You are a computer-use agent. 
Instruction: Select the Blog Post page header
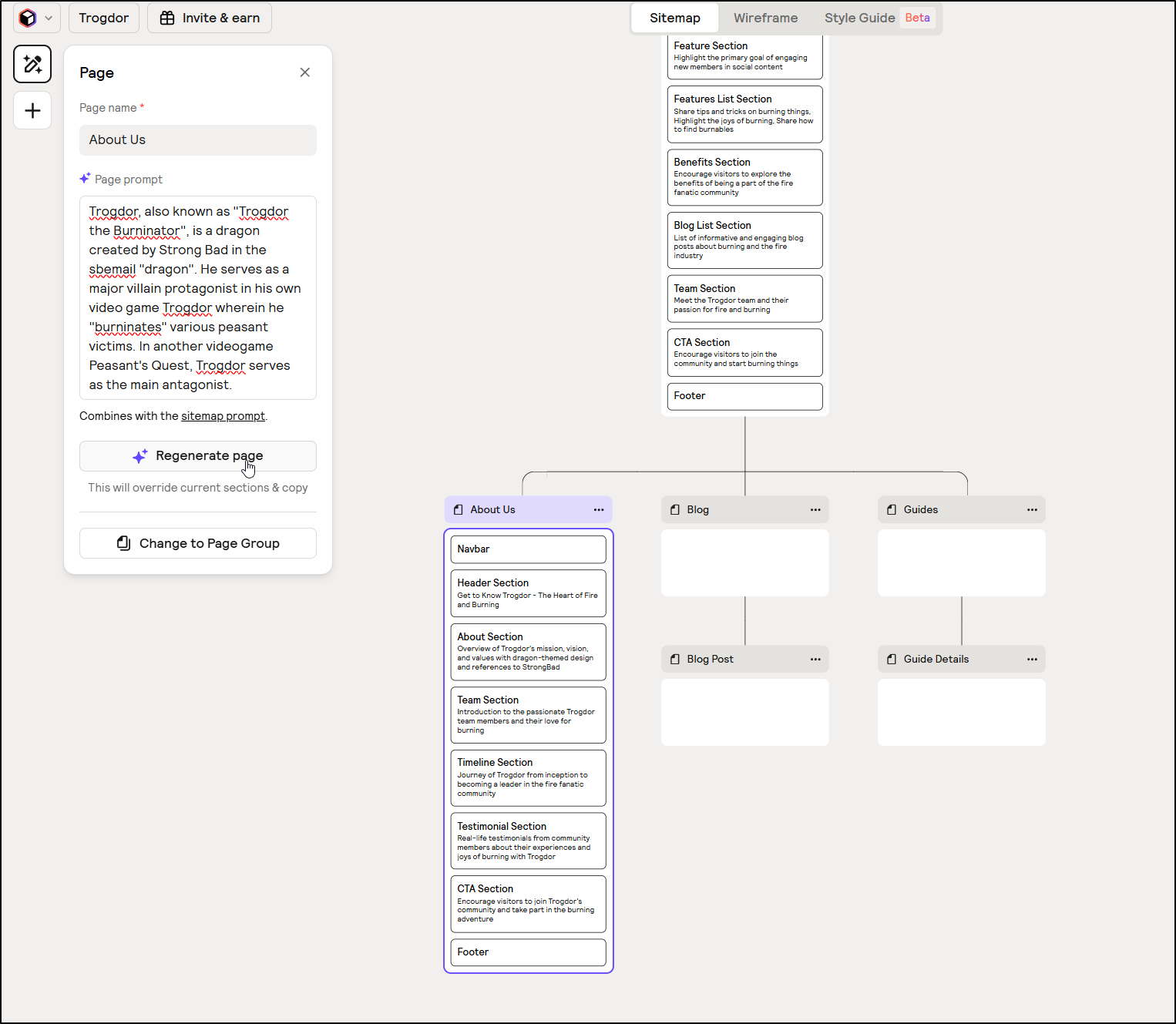point(745,660)
